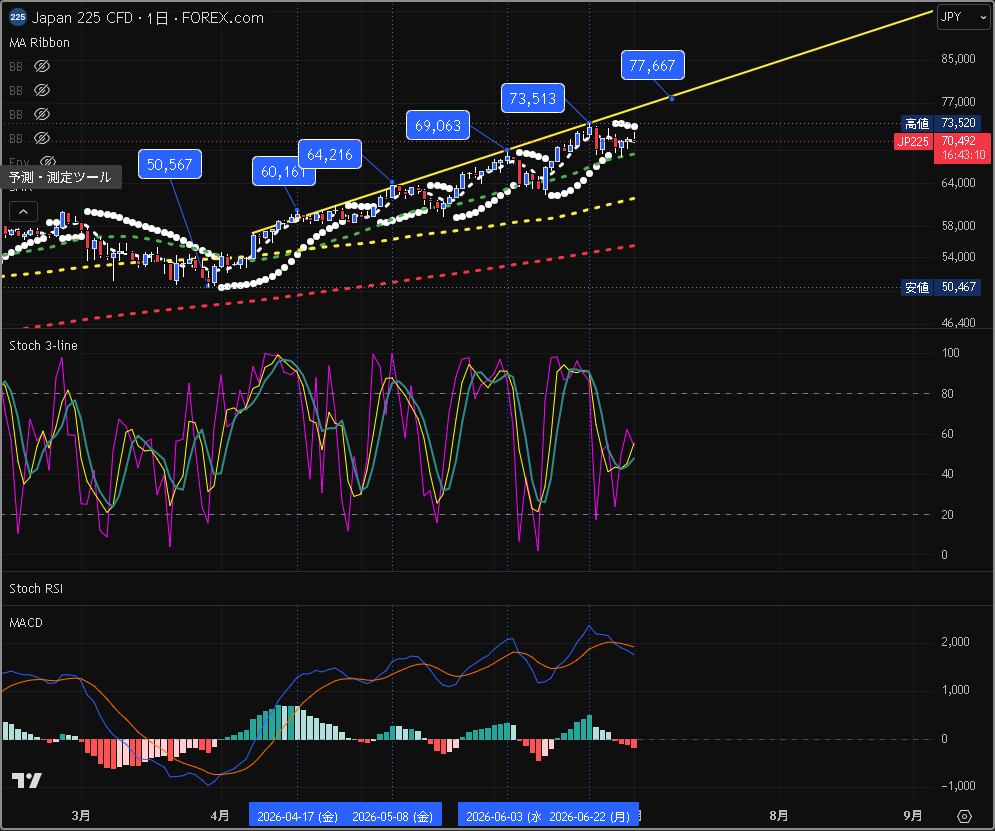
Task: Select the 73,513 price callout
Action: pyautogui.click(x=532, y=98)
